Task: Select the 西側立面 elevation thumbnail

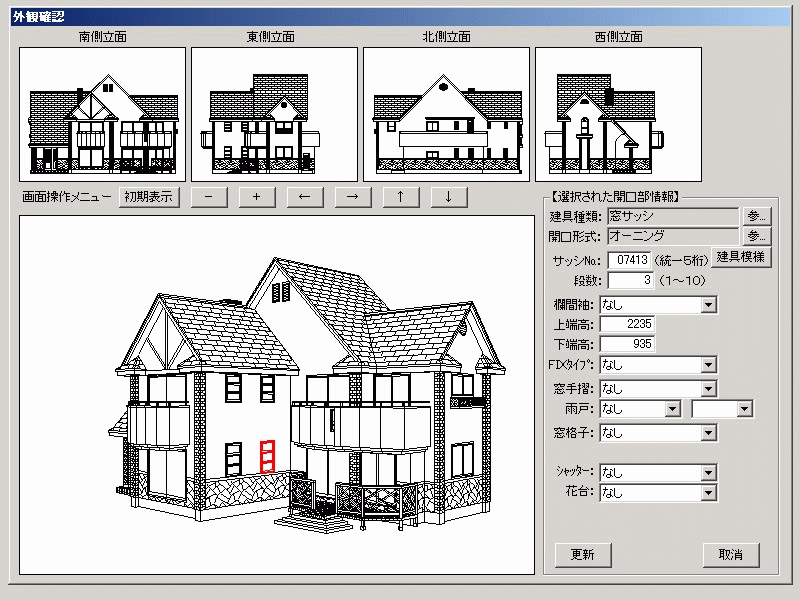Action: 618,113
